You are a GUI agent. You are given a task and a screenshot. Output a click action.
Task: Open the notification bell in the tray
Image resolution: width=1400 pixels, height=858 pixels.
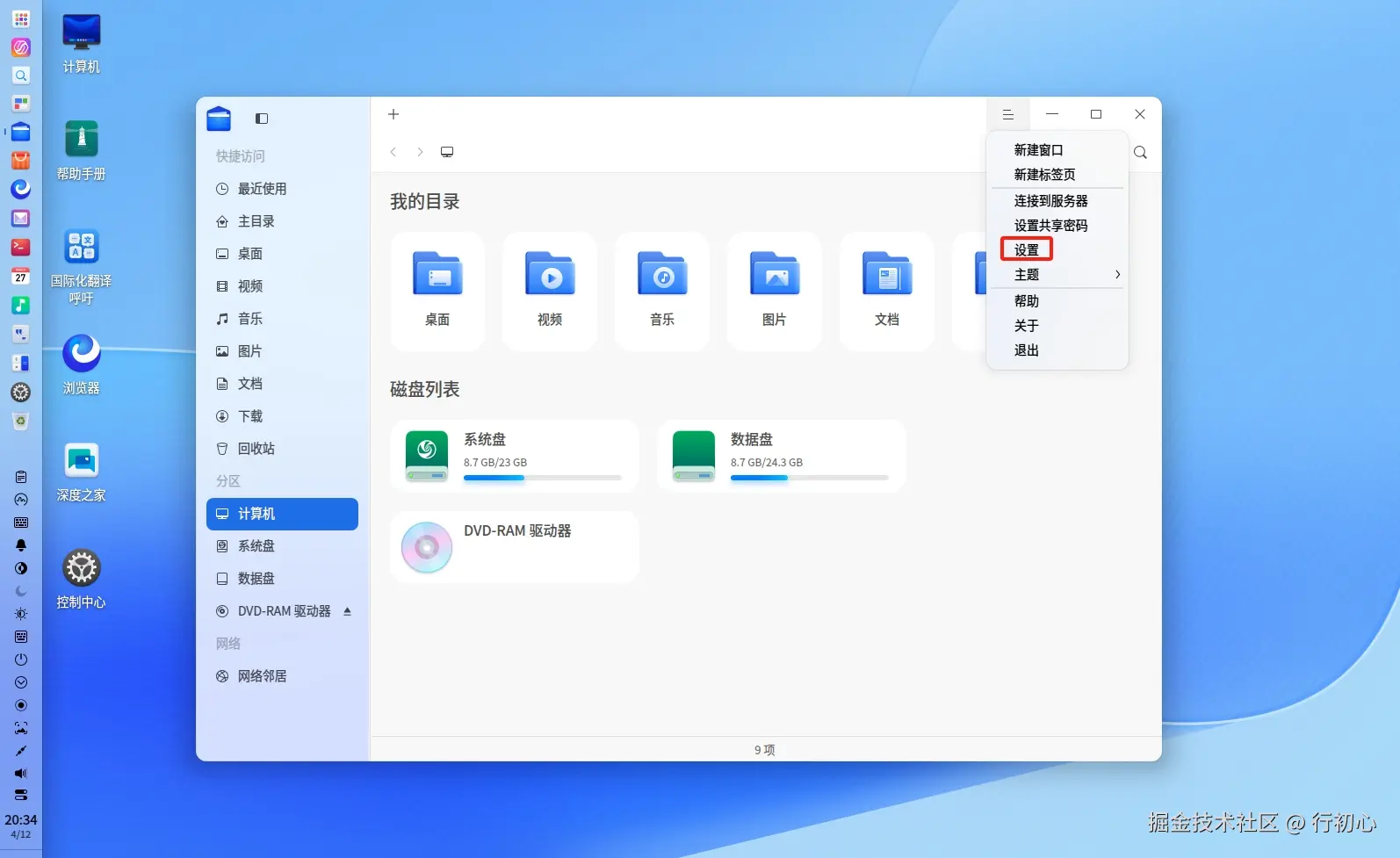(21, 545)
